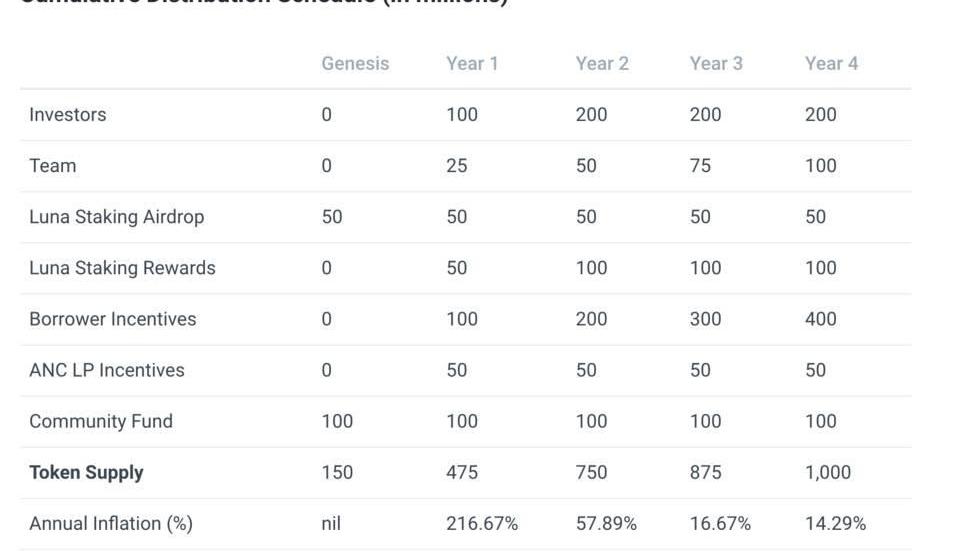Click the Year 2 column header
960x551 pixels.
(602, 64)
